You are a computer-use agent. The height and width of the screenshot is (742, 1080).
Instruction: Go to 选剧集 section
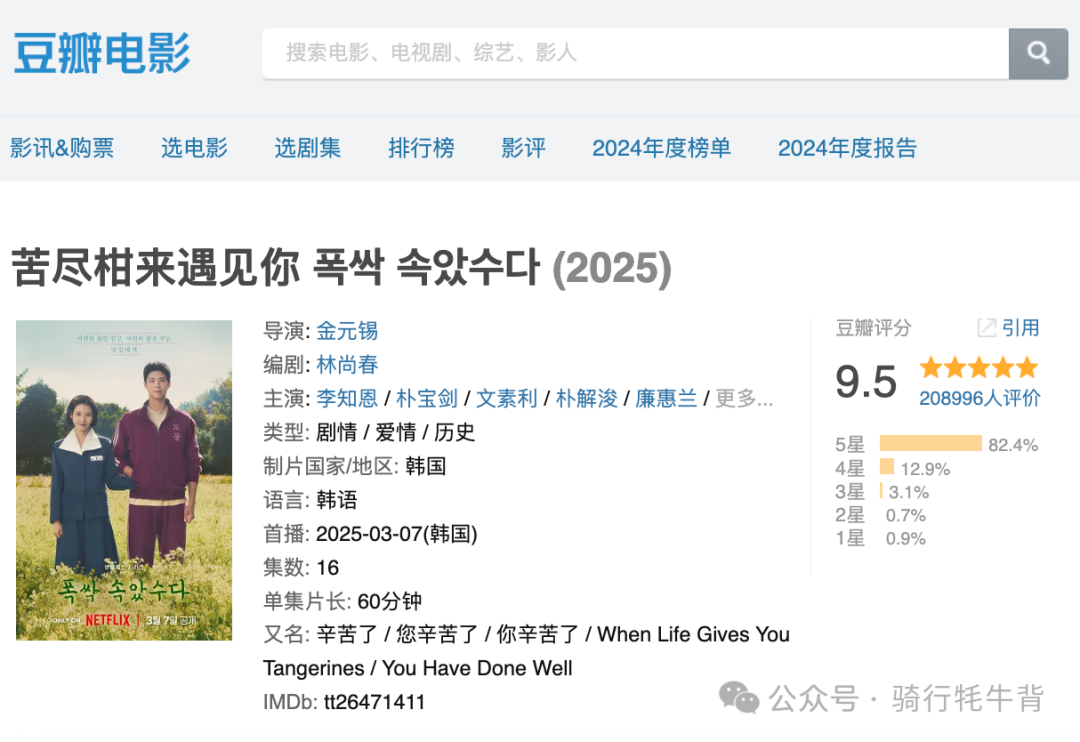click(x=308, y=148)
